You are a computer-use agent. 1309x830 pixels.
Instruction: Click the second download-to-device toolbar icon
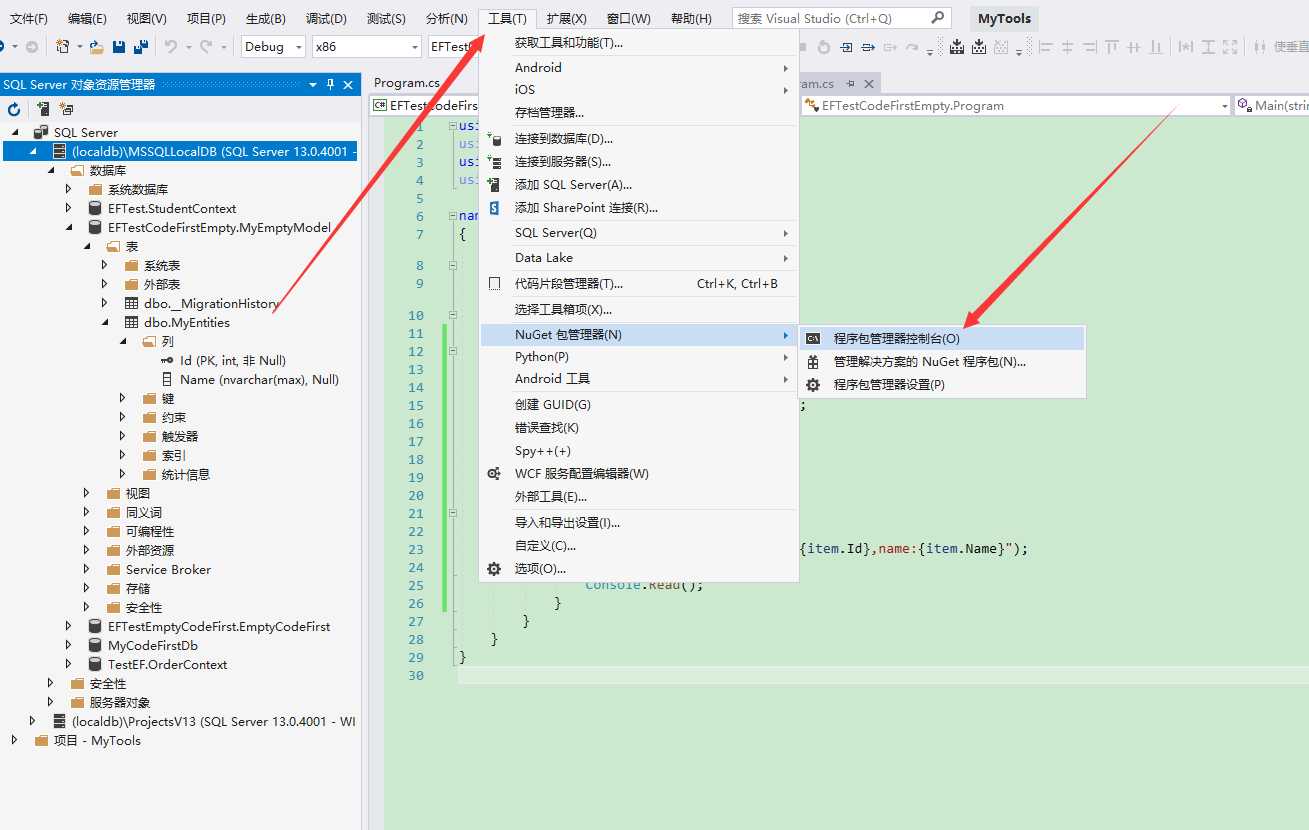click(x=979, y=47)
